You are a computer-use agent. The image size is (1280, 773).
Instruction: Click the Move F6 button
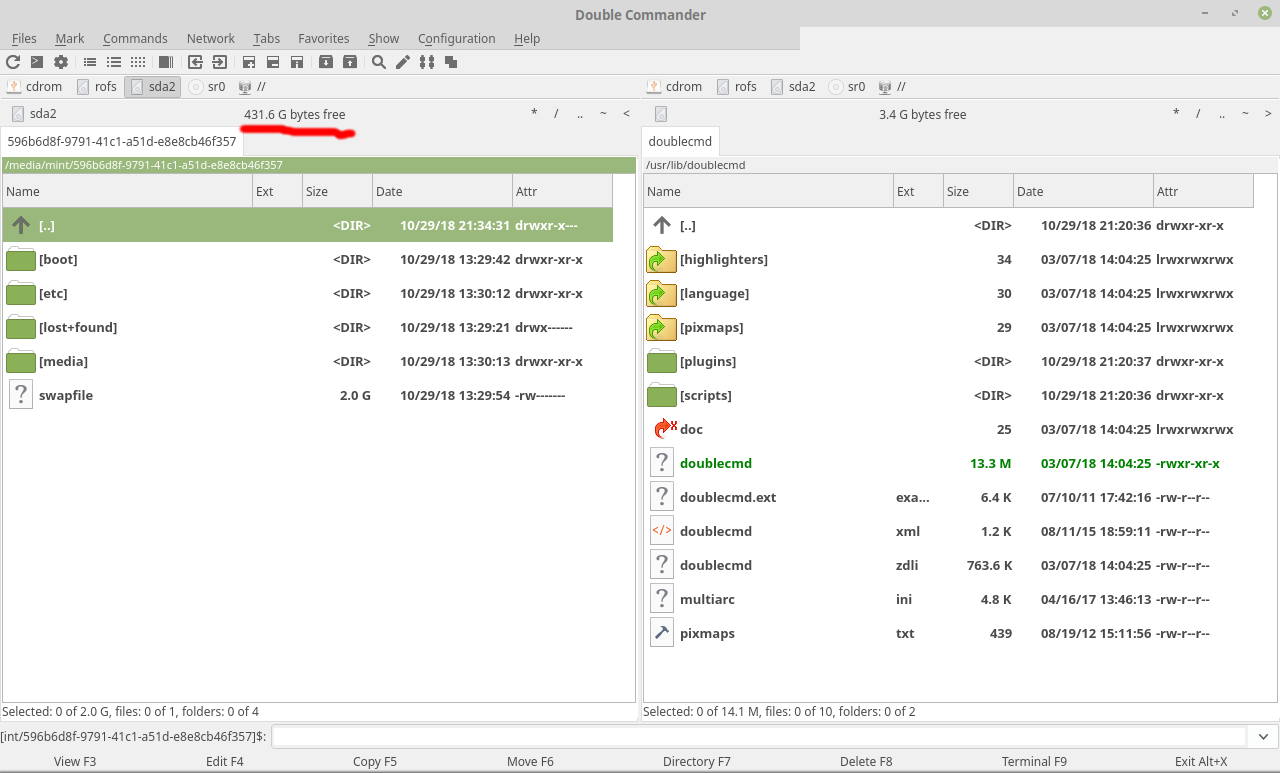(x=530, y=761)
